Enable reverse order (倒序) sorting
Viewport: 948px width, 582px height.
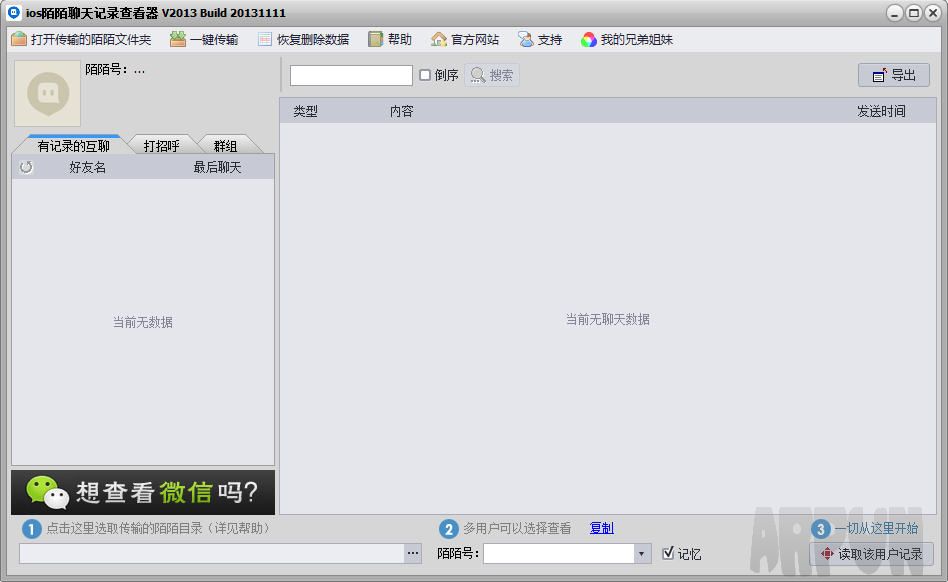(x=425, y=74)
